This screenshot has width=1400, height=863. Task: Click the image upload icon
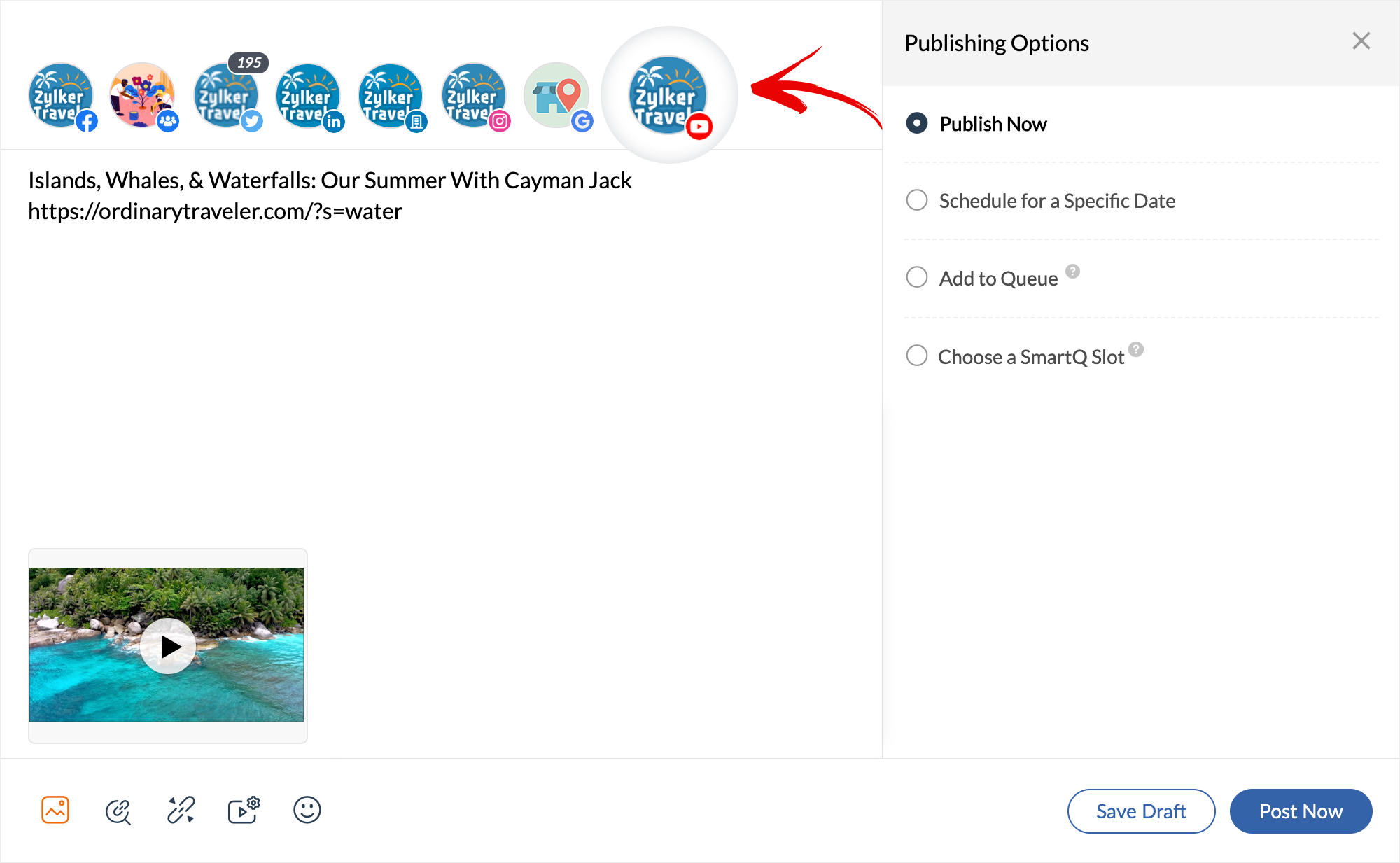55,811
